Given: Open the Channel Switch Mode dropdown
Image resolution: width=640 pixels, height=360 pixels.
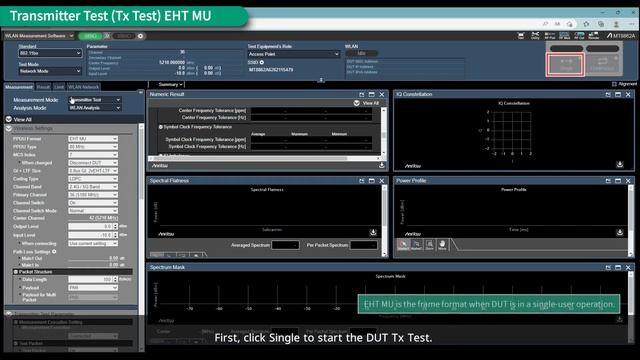Looking at the screenshot, I should coord(93,211).
